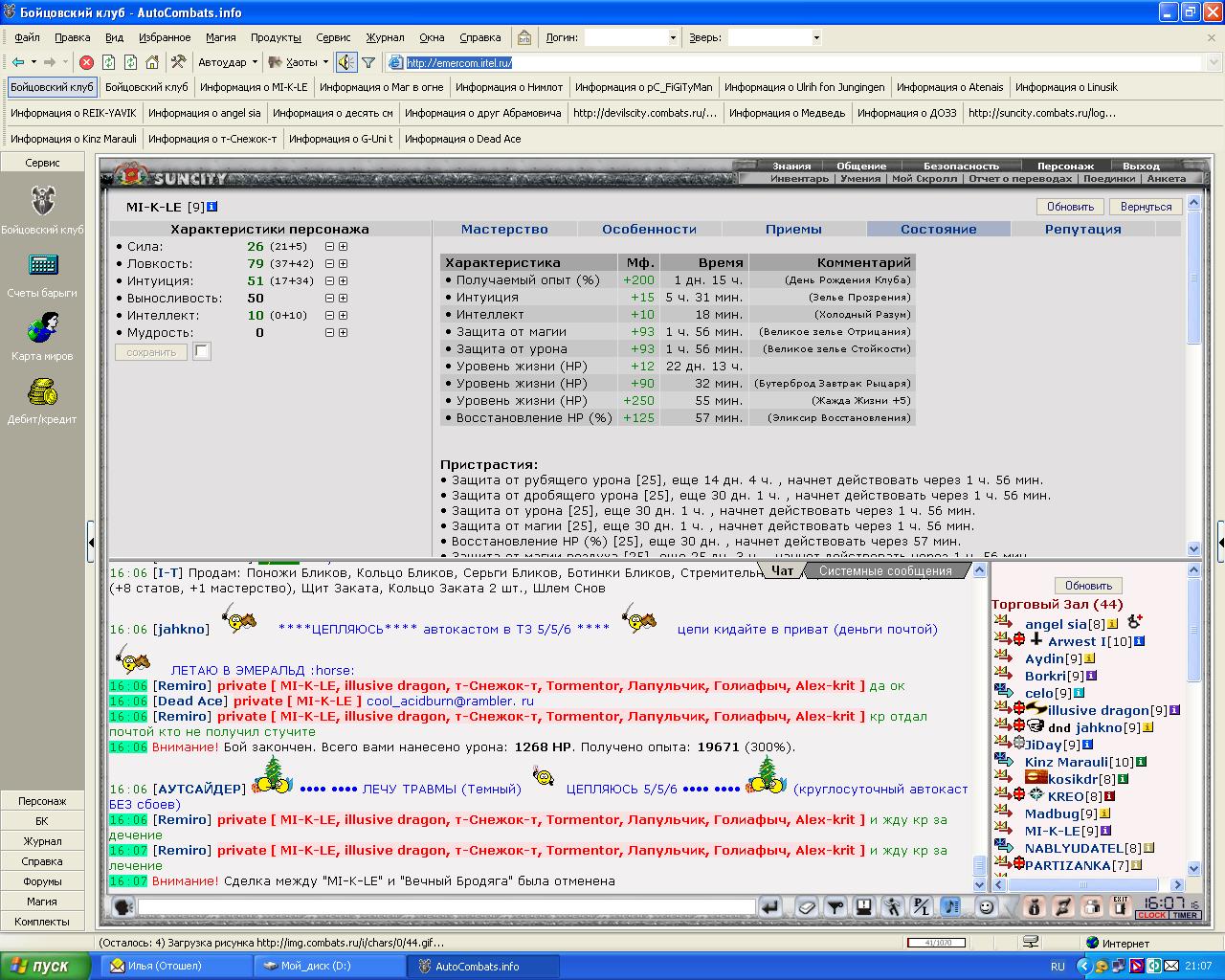Click the eraser clear chat icon
1225x980 pixels.
click(x=807, y=906)
